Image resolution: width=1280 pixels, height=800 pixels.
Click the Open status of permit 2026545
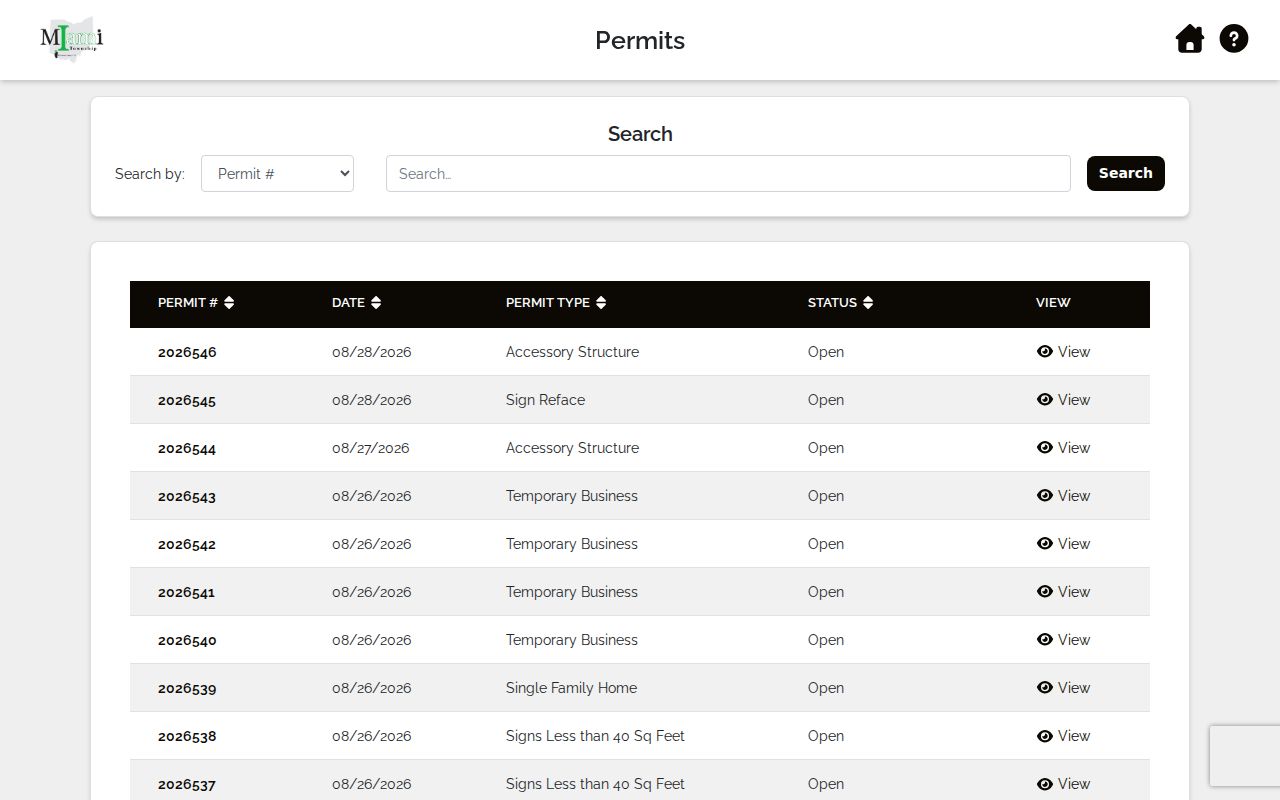(826, 400)
